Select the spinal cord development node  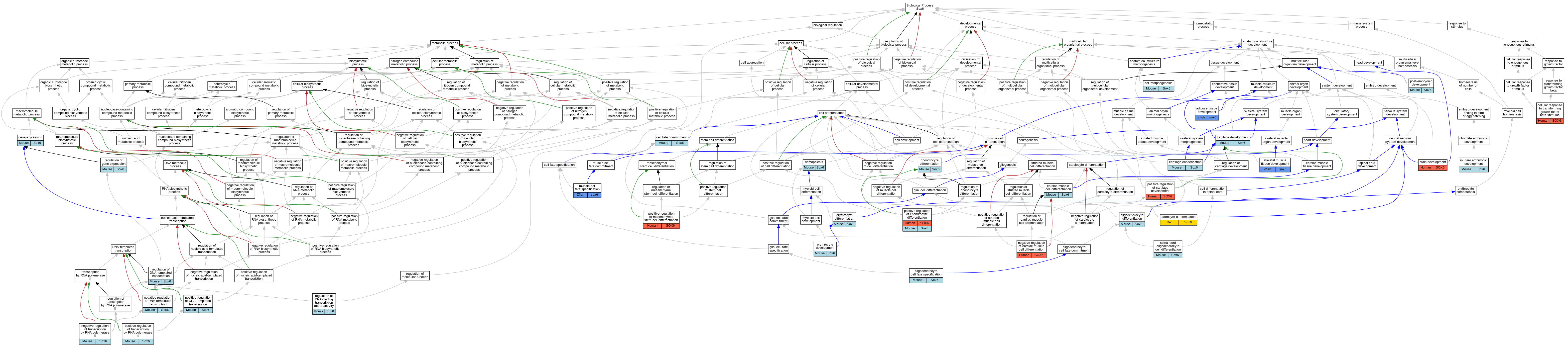click(x=1367, y=165)
